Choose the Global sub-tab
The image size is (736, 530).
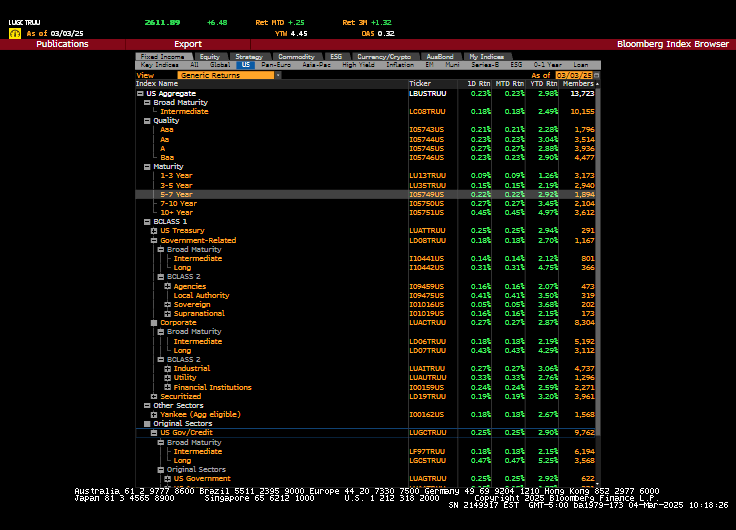[220, 65]
